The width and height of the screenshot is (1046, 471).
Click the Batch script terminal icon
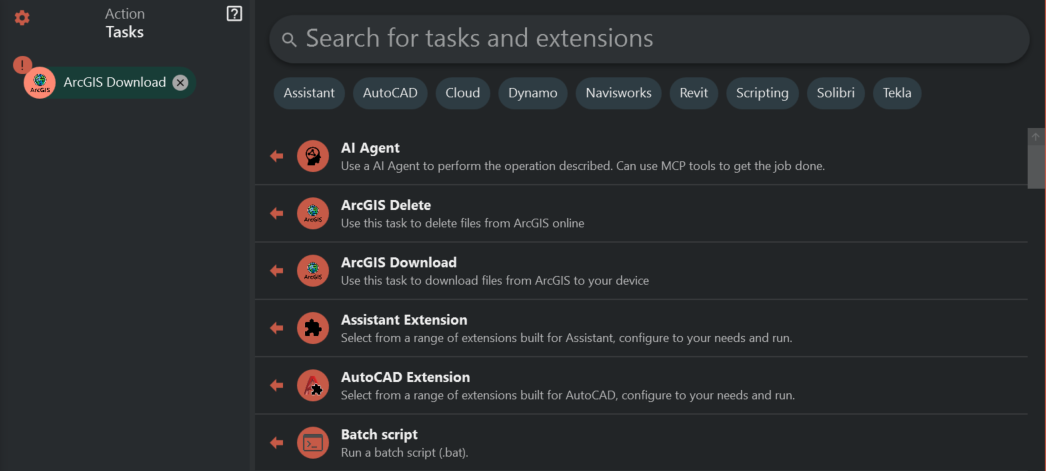click(x=313, y=443)
